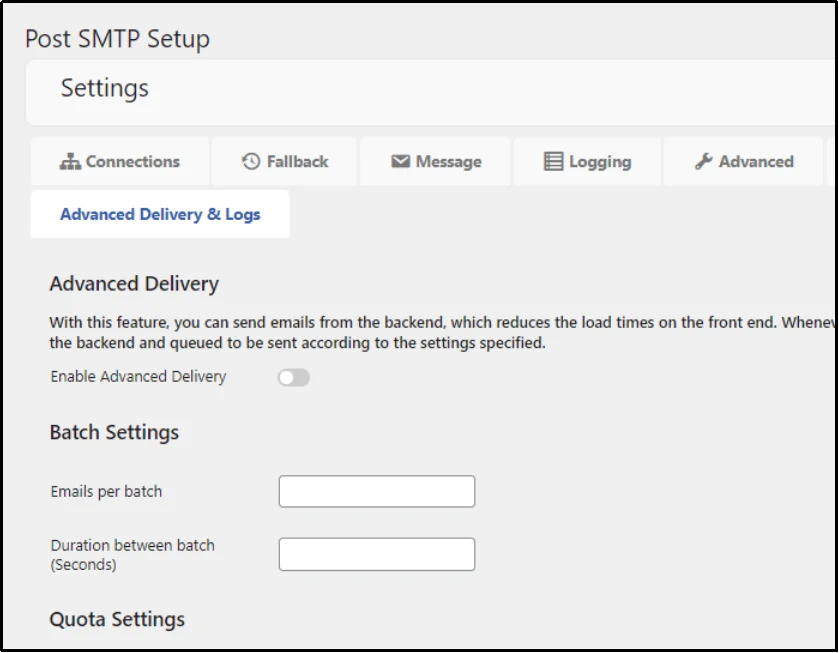Click the Post SMTP Setup title
Screen dimensions: 839x653
point(117,39)
